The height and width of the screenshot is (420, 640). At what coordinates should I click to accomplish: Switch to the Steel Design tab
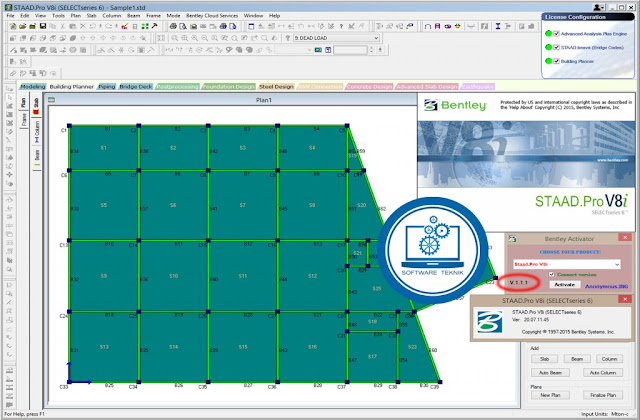tap(276, 87)
